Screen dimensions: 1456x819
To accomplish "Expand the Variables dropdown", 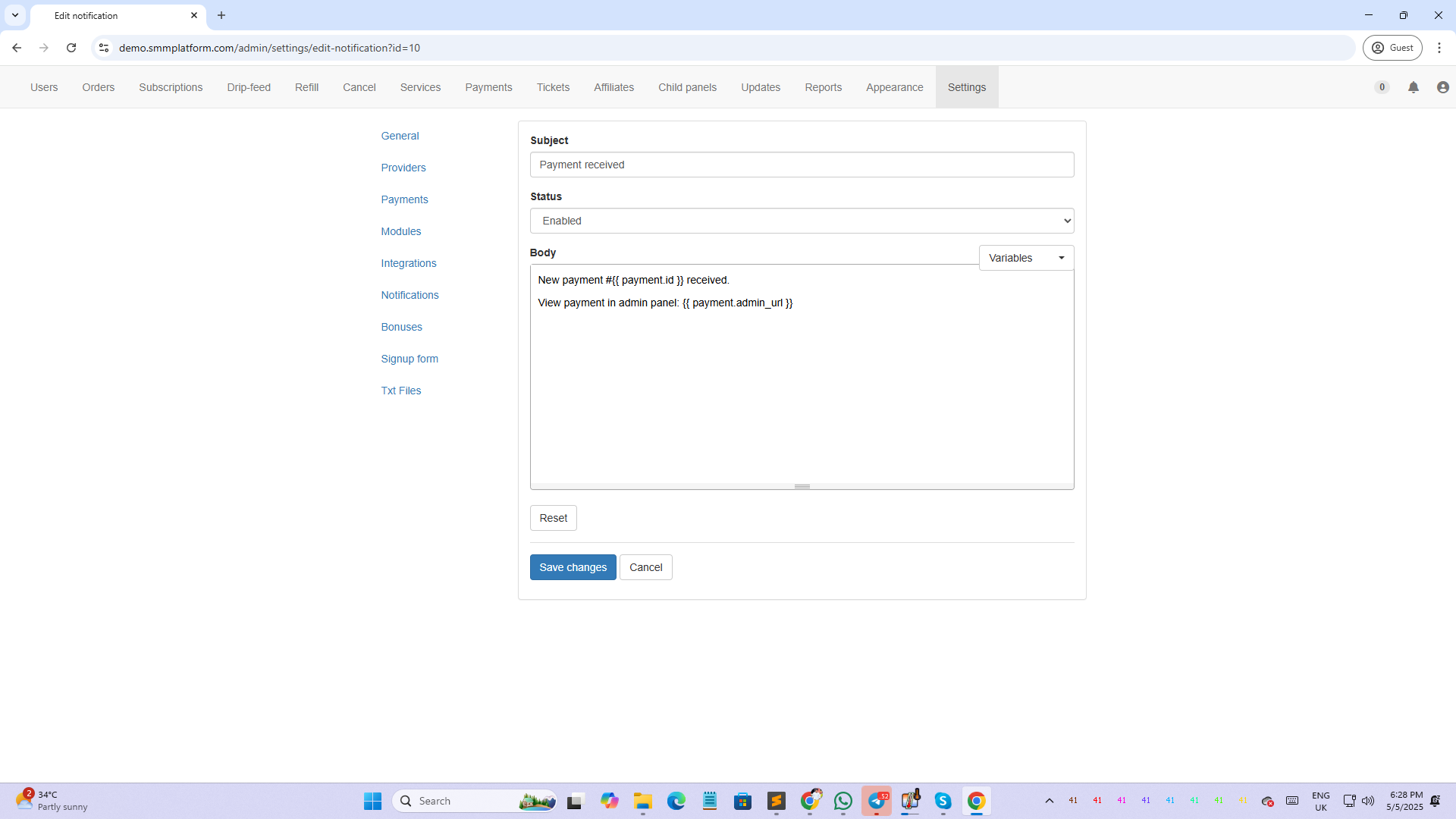I will coord(1026,258).
